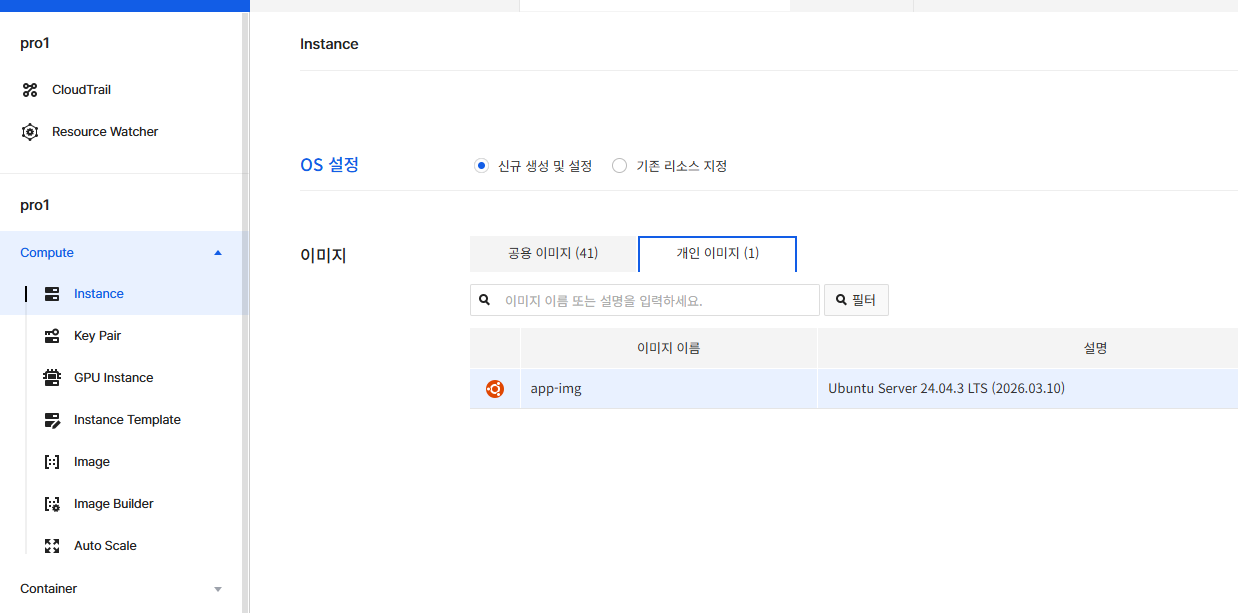Viewport: 1238px width, 613px height.
Task: Click the CloudTrail label
Action: (x=81, y=90)
